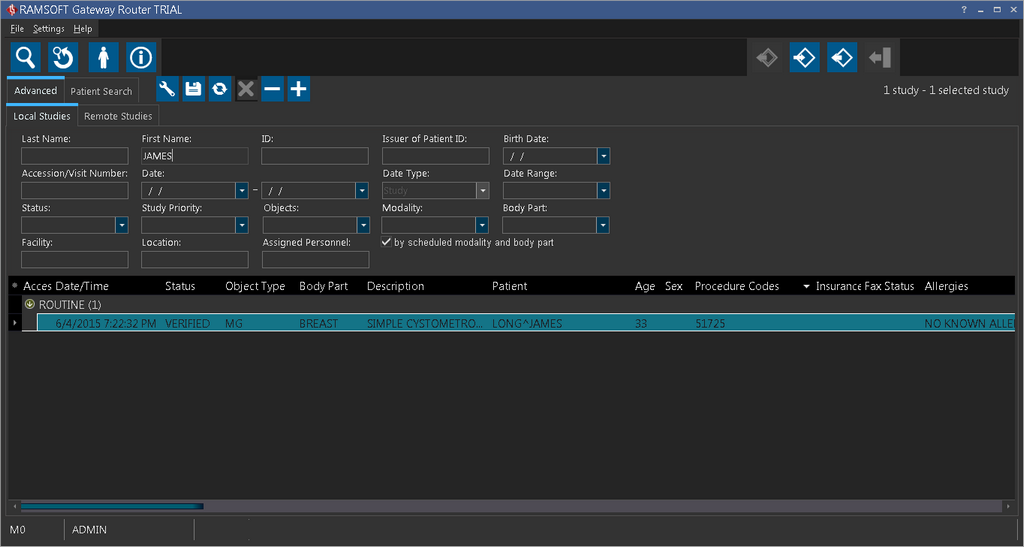Click the Last Name input field

click(75, 156)
